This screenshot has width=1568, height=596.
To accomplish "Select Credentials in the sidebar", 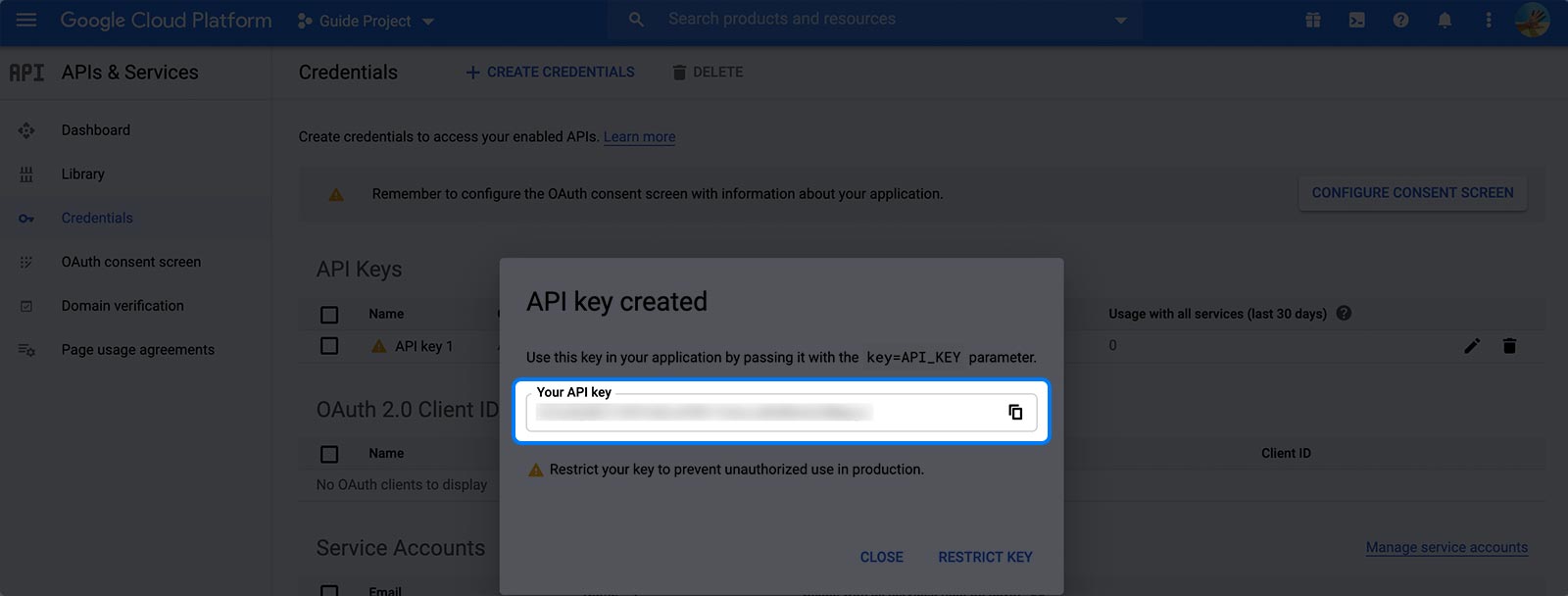I will tap(97, 219).
